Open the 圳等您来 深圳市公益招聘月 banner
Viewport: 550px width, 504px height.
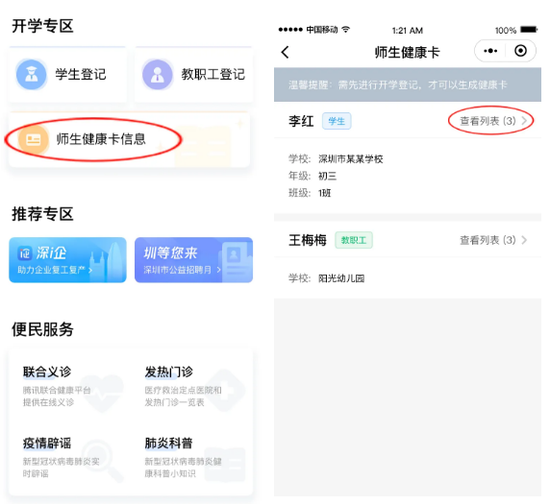[x=194, y=260]
